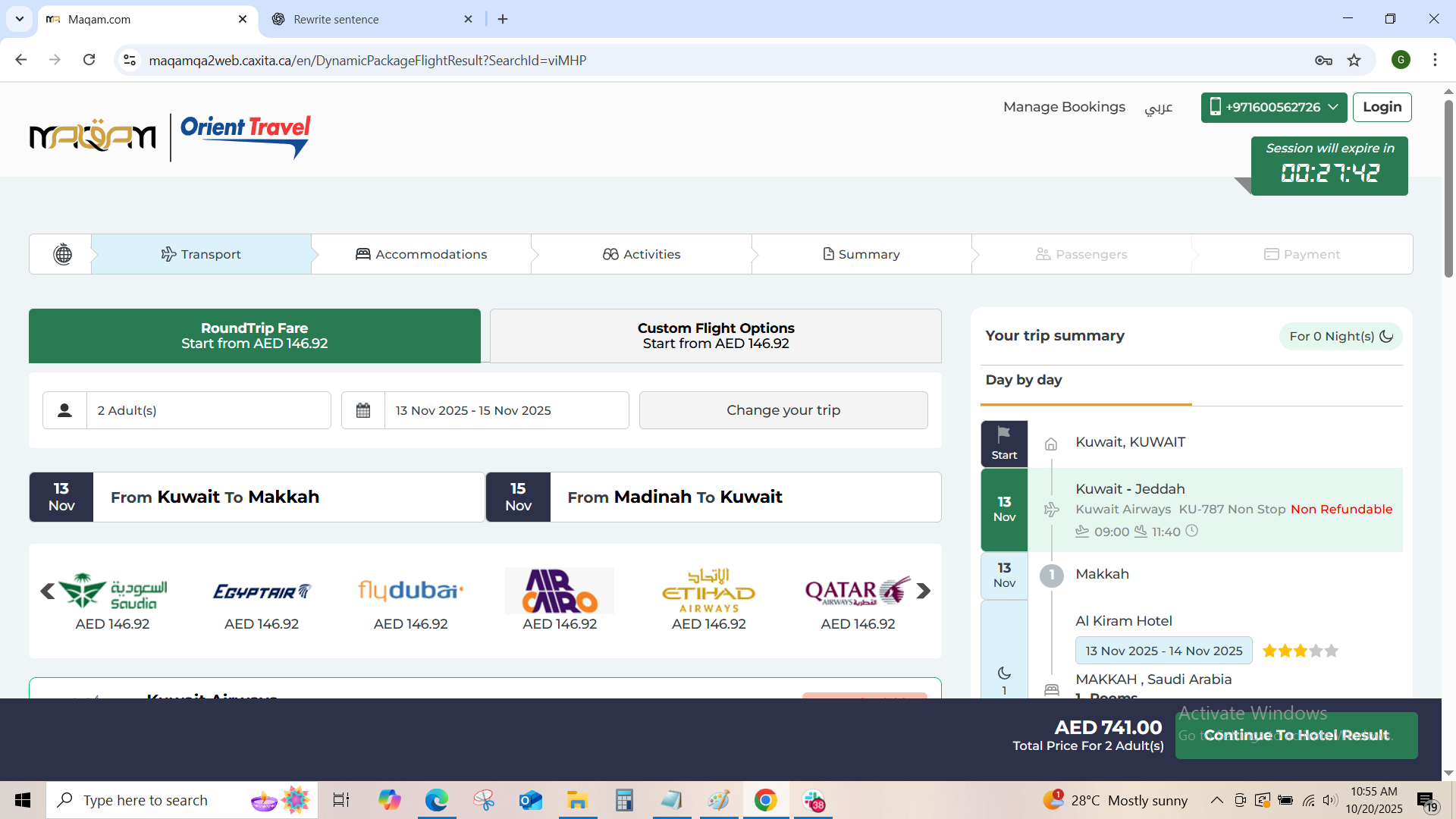The width and height of the screenshot is (1456, 819).
Task: Filter flights by flydubai logo
Action: 410,591
